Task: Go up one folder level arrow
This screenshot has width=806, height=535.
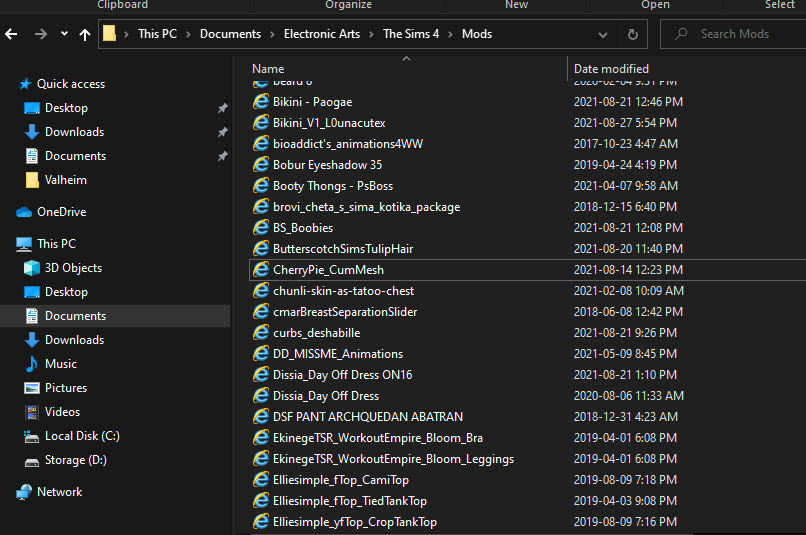Action: (x=85, y=34)
